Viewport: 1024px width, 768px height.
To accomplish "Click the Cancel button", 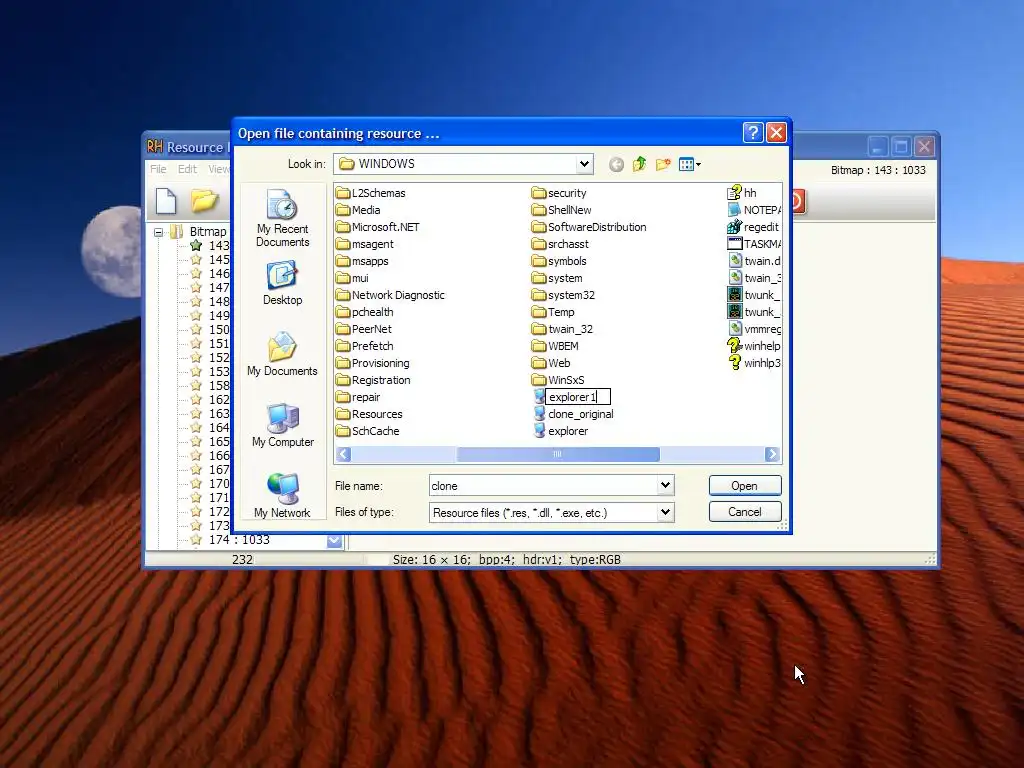I will [744, 511].
